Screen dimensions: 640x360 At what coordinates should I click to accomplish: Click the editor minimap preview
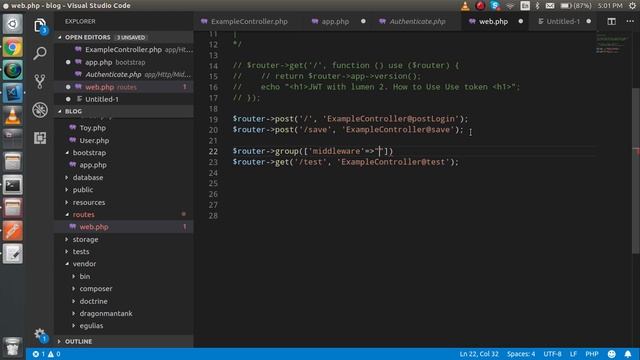(612, 43)
